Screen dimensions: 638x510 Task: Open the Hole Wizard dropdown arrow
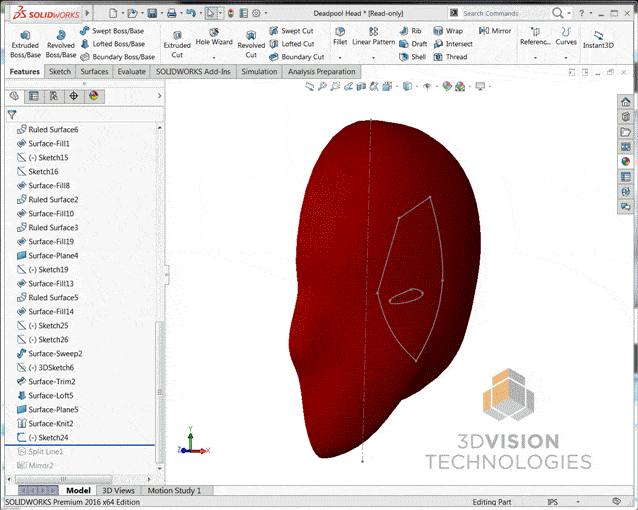214,58
